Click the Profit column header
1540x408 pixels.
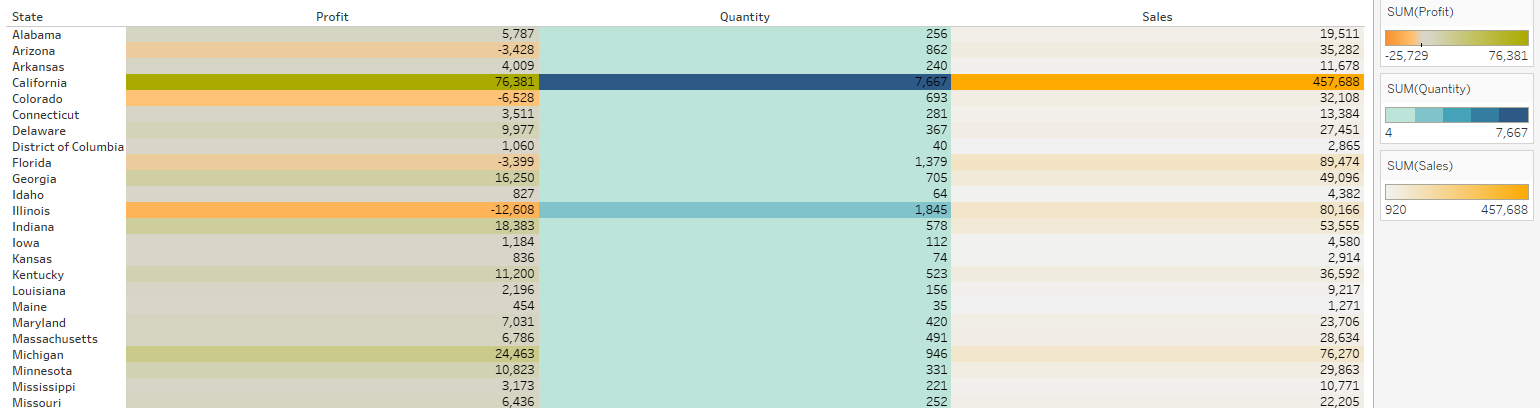pyautogui.click(x=332, y=17)
